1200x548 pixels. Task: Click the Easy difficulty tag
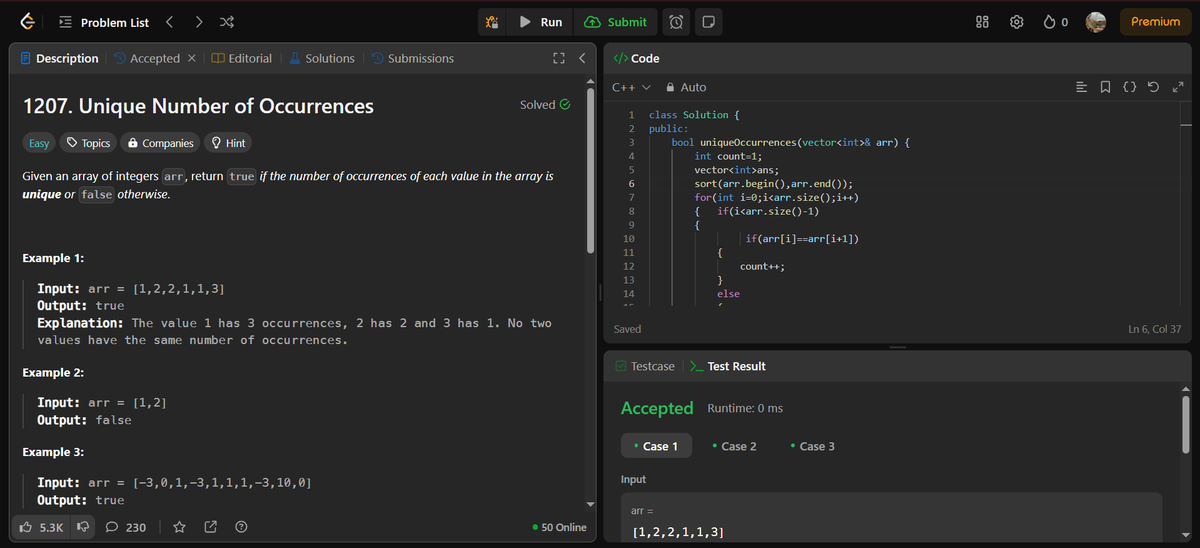point(39,143)
